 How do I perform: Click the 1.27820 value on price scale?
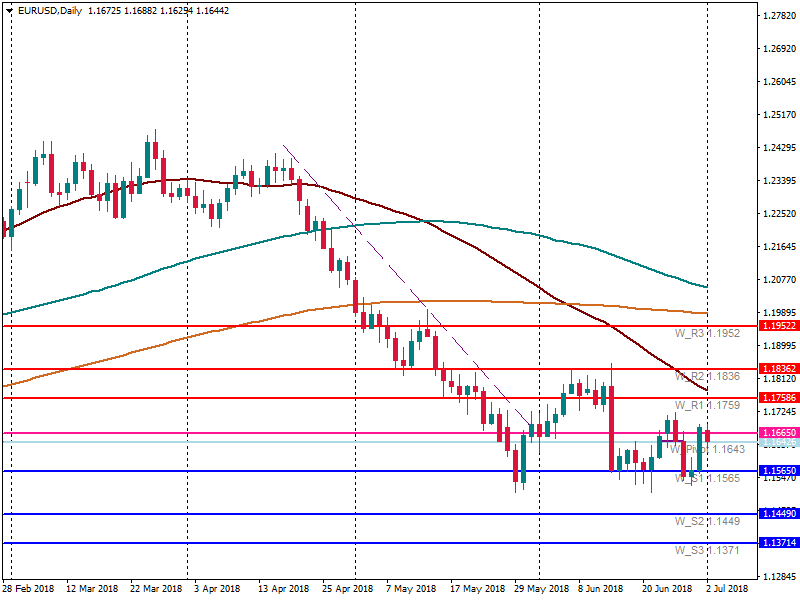tap(779, 16)
